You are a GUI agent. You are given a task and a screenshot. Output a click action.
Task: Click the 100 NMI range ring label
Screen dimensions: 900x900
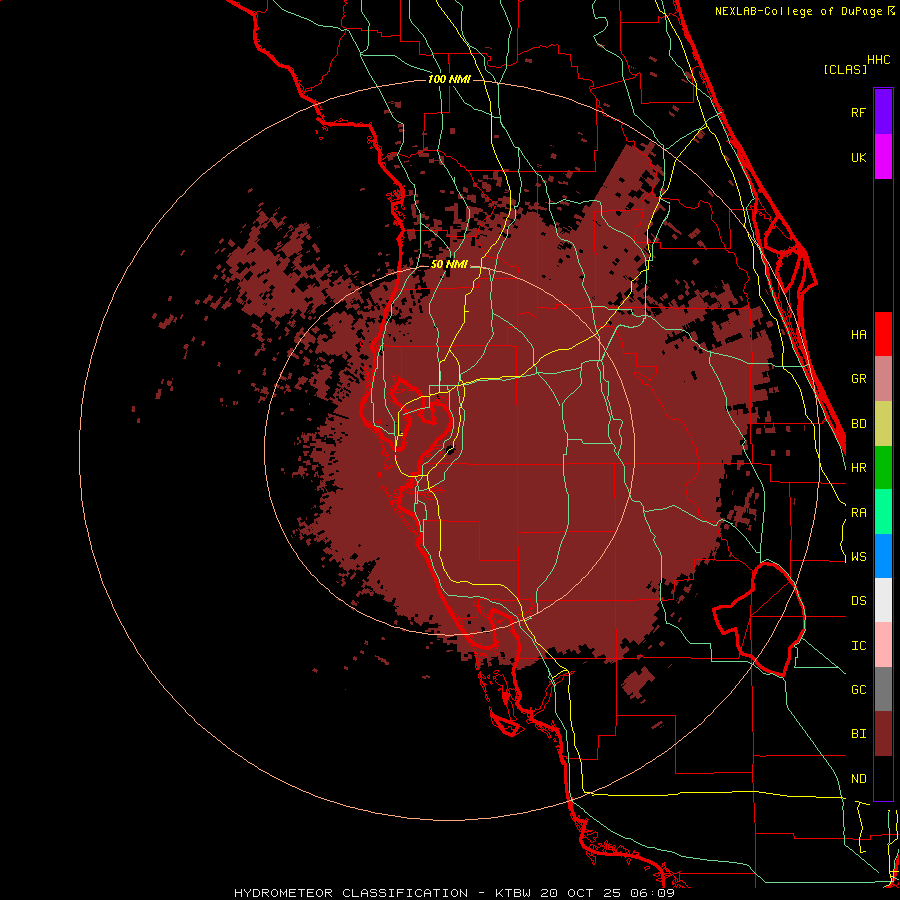tap(449, 79)
